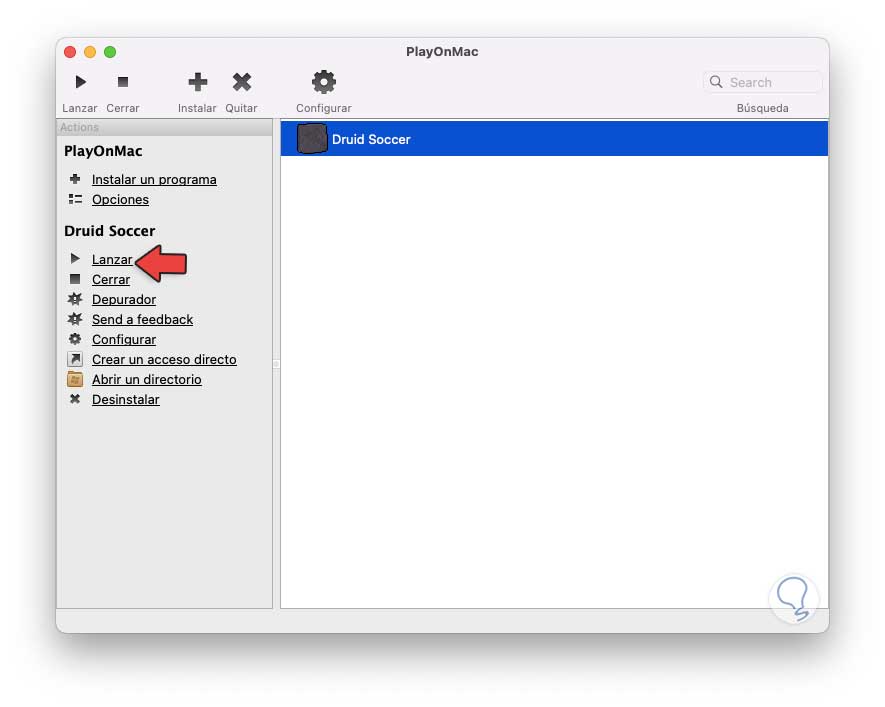
Task: Click the Lanzar play icon in toolbar
Action: point(81,82)
